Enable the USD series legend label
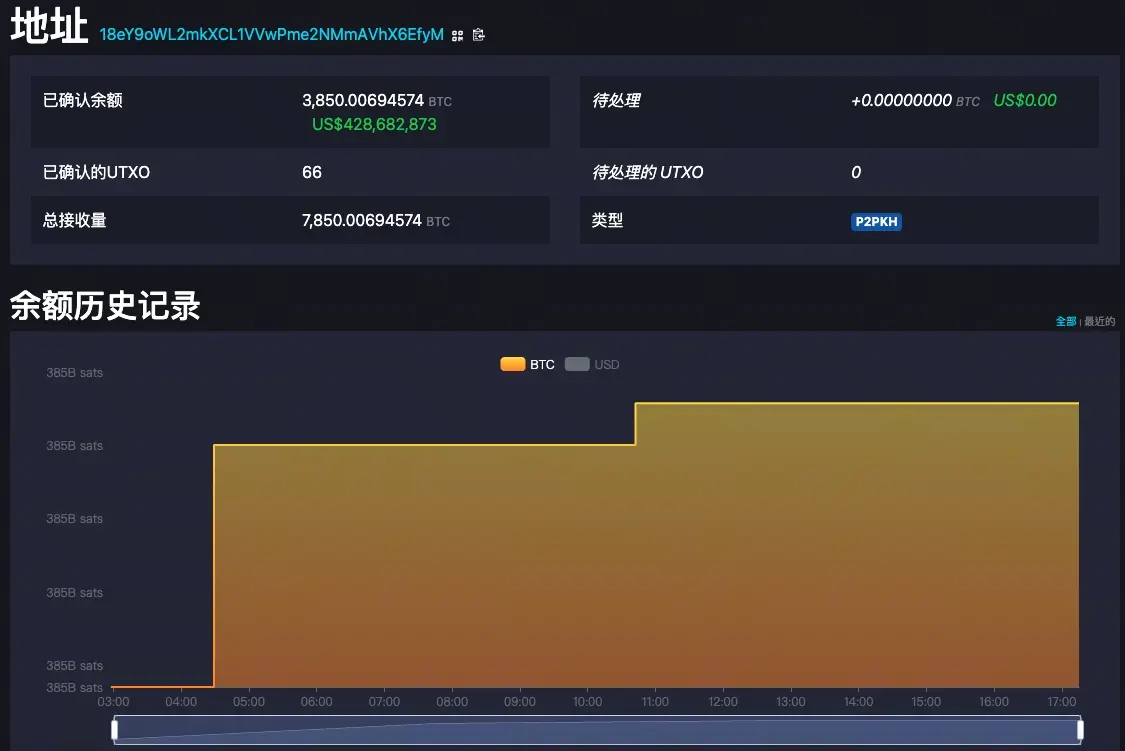Image resolution: width=1125 pixels, height=751 pixels. click(x=607, y=365)
